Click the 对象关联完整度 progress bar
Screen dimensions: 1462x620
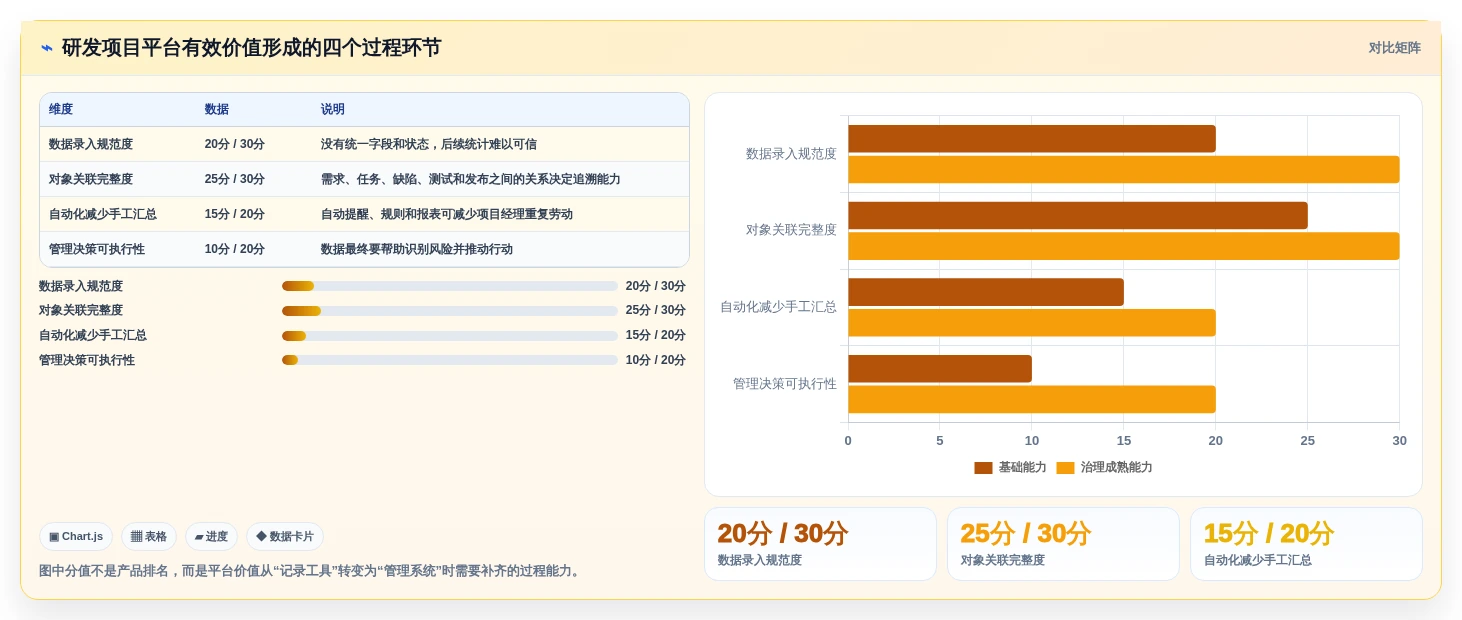coord(450,311)
